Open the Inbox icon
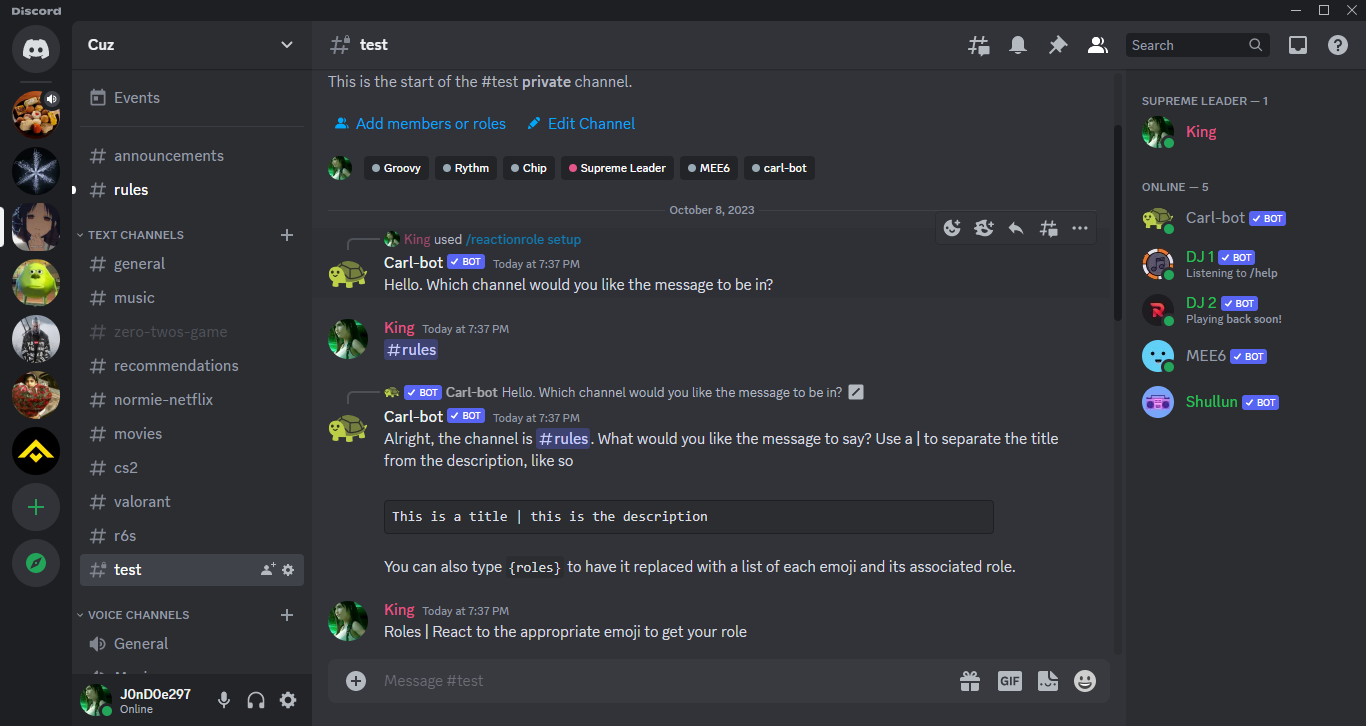 pyautogui.click(x=1298, y=45)
